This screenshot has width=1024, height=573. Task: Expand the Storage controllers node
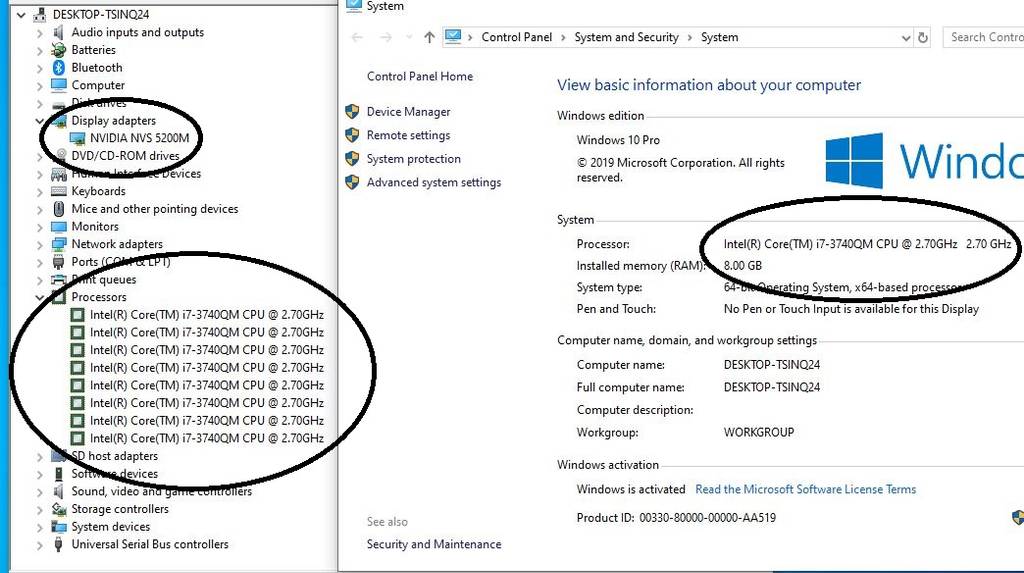click(x=40, y=509)
